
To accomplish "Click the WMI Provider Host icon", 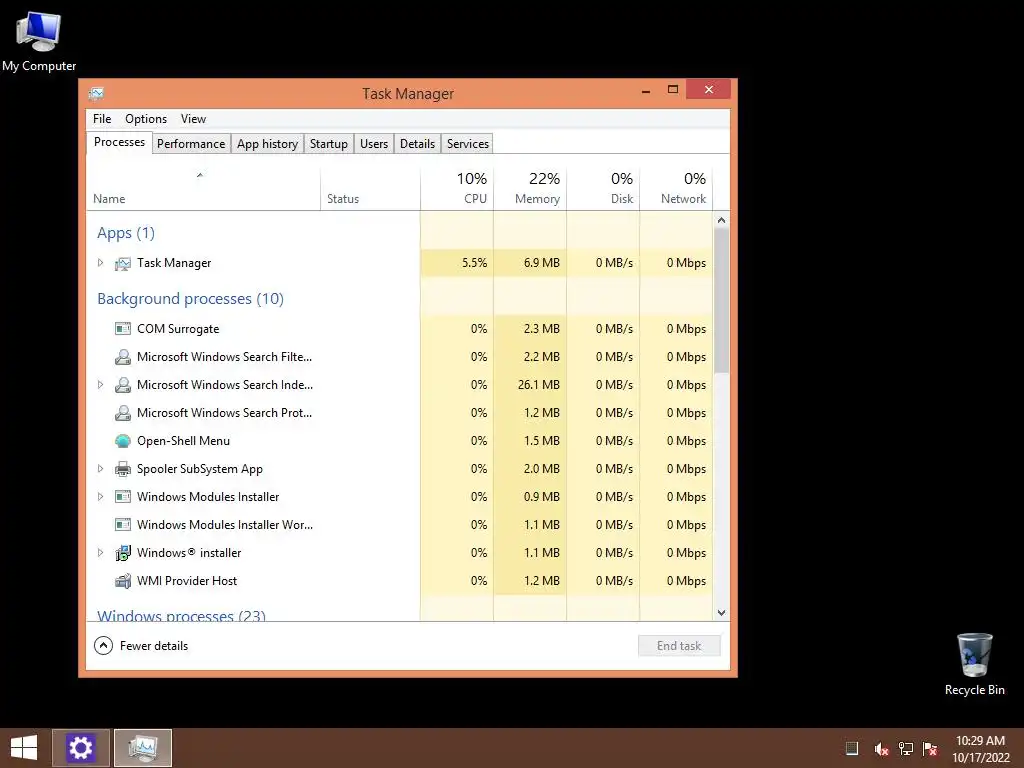I will 123,581.
